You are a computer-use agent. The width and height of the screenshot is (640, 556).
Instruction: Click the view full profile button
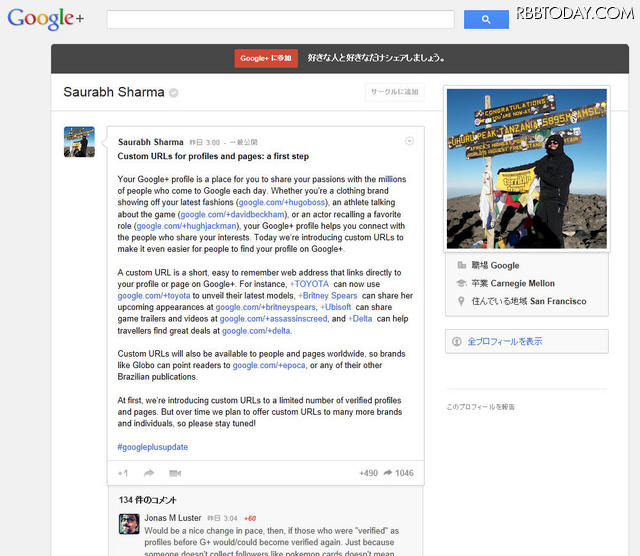coord(527,341)
